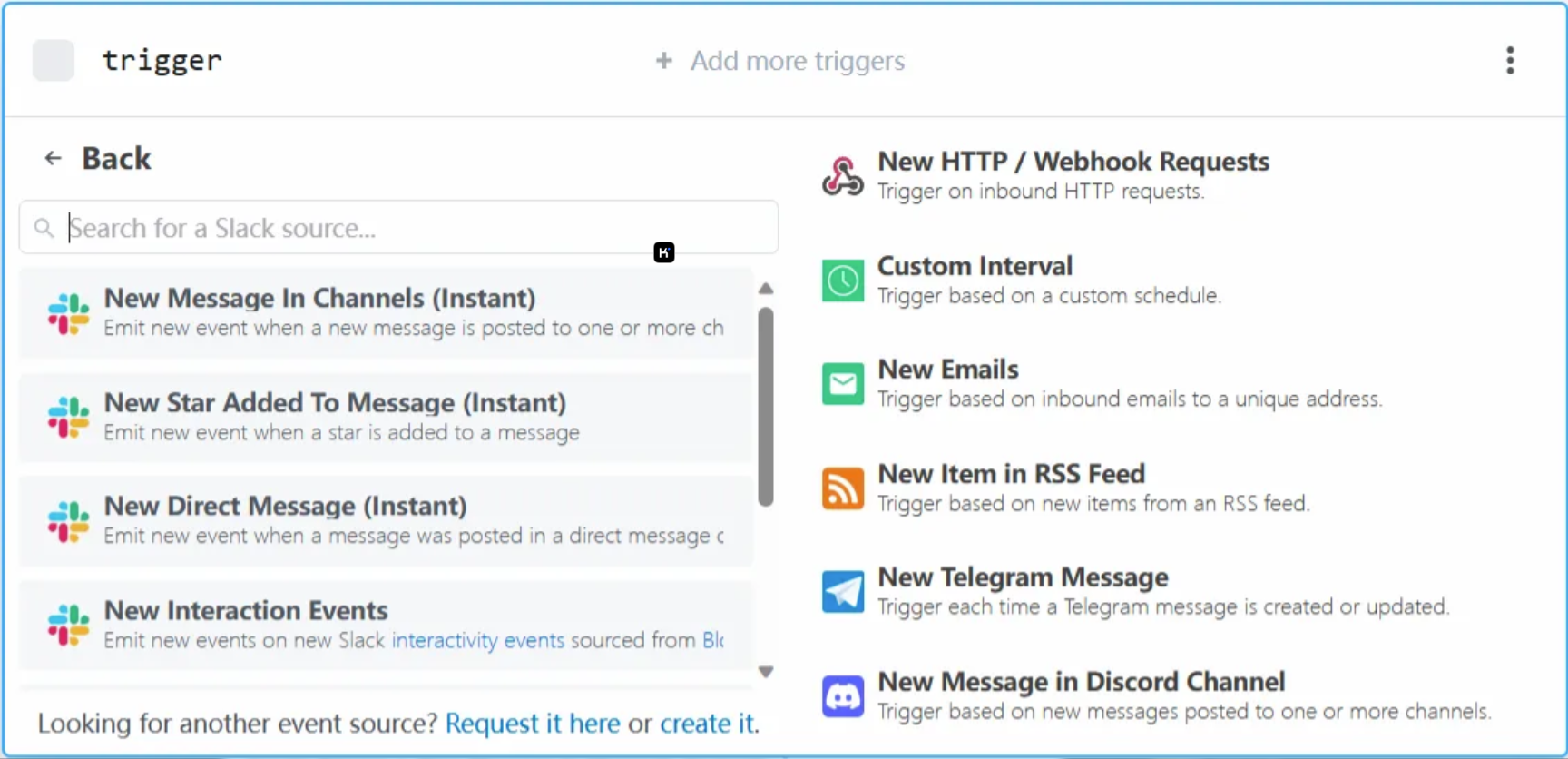
Task: Click the scroll down arrow of the source list
Action: (x=766, y=672)
